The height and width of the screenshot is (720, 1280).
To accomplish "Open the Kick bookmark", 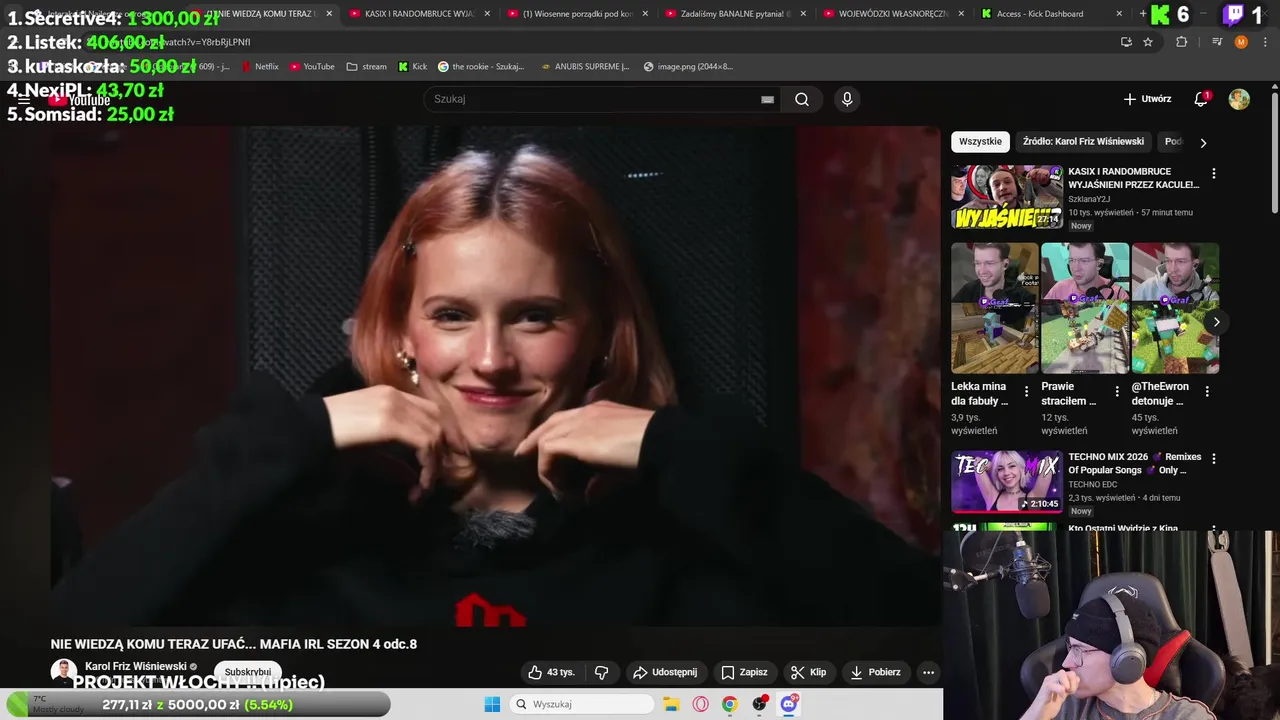I will click(x=412, y=67).
